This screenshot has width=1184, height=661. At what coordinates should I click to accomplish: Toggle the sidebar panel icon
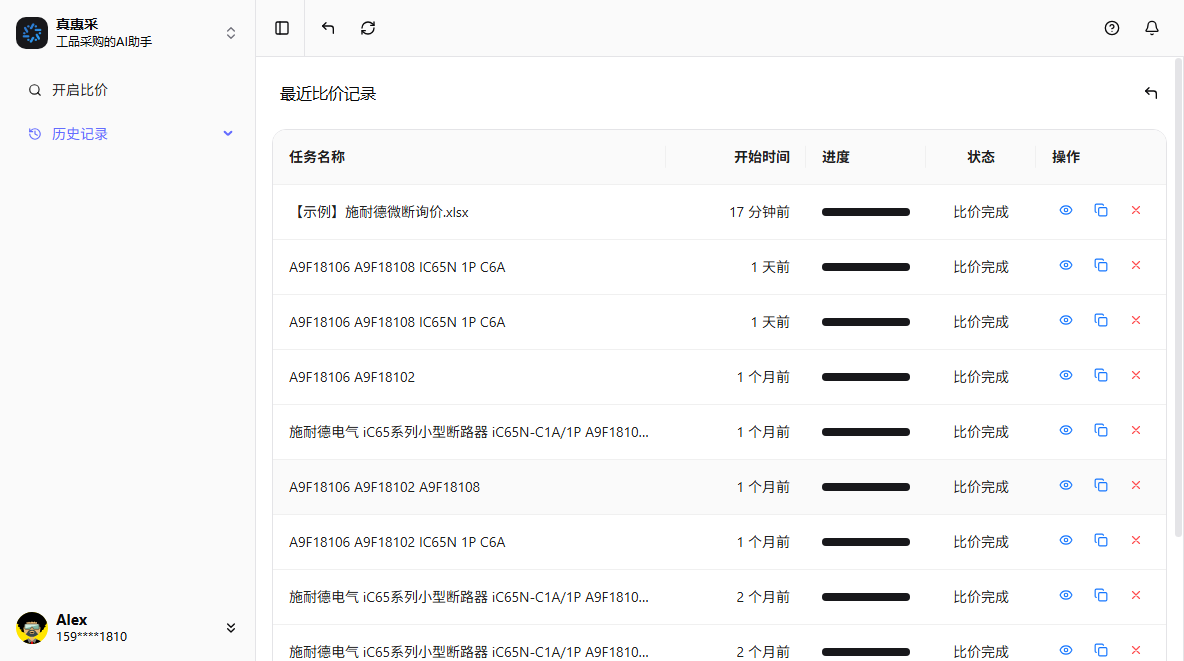pyautogui.click(x=282, y=28)
